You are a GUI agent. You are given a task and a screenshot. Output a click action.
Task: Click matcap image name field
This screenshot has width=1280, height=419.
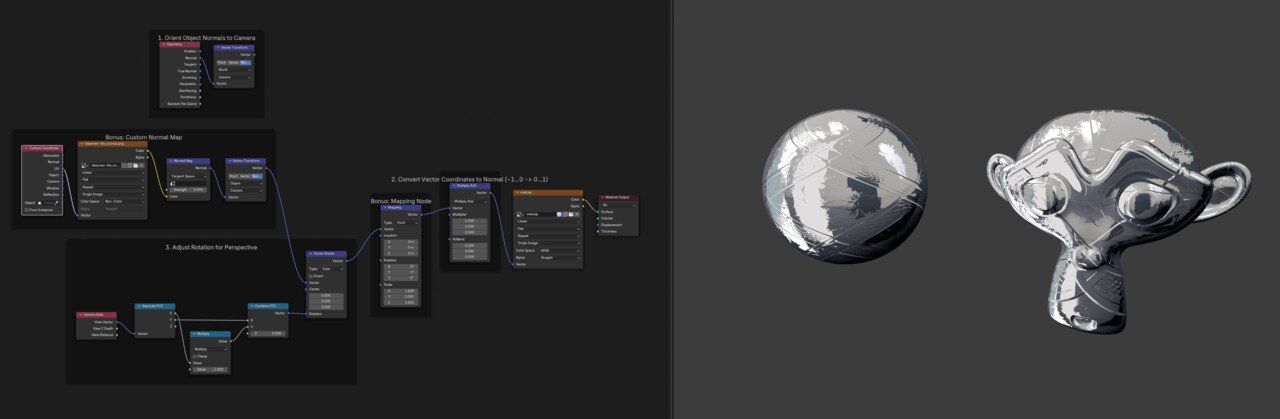tap(540, 214)
